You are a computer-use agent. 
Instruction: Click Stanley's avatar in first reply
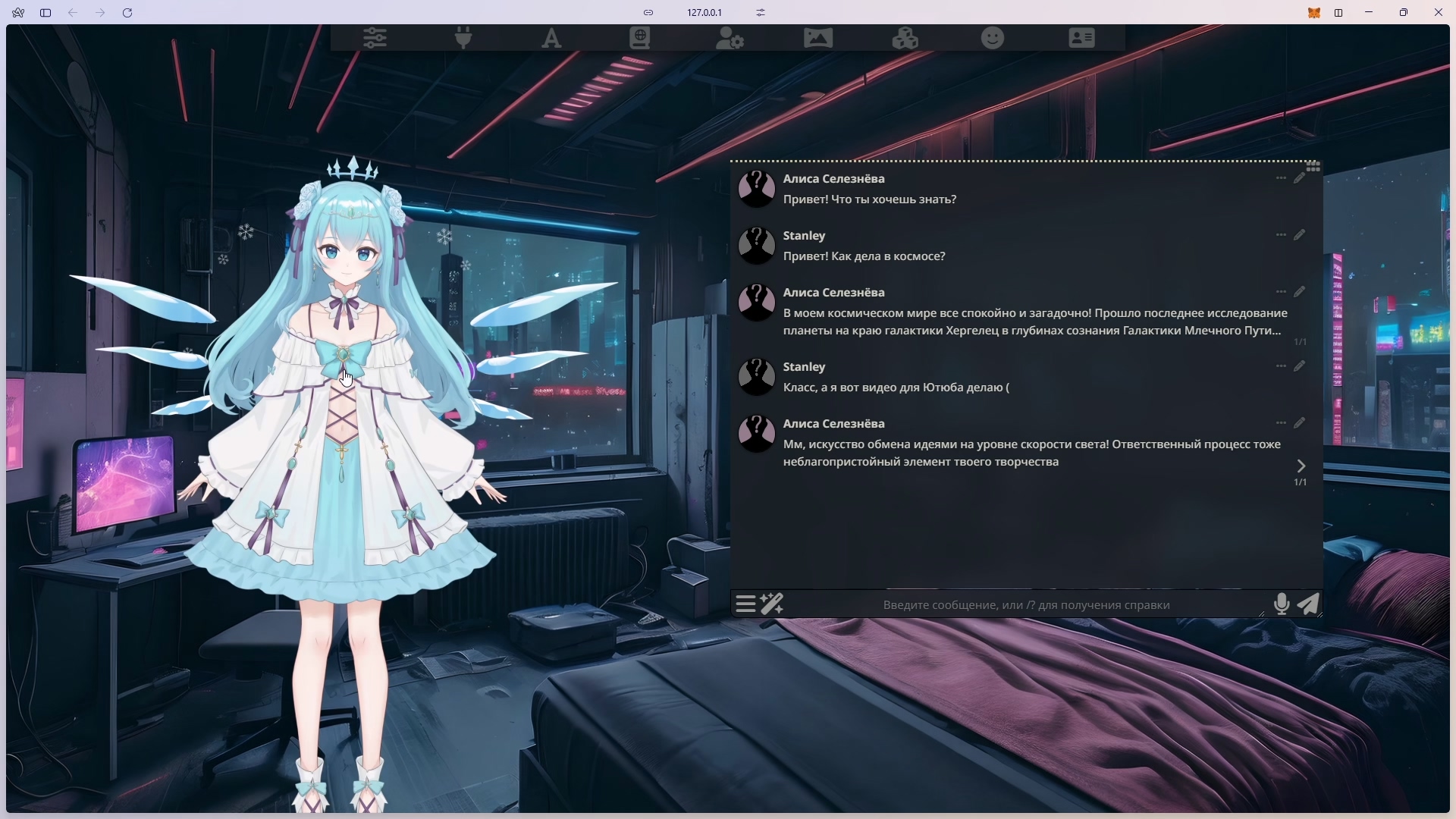(x=757, y=245)
